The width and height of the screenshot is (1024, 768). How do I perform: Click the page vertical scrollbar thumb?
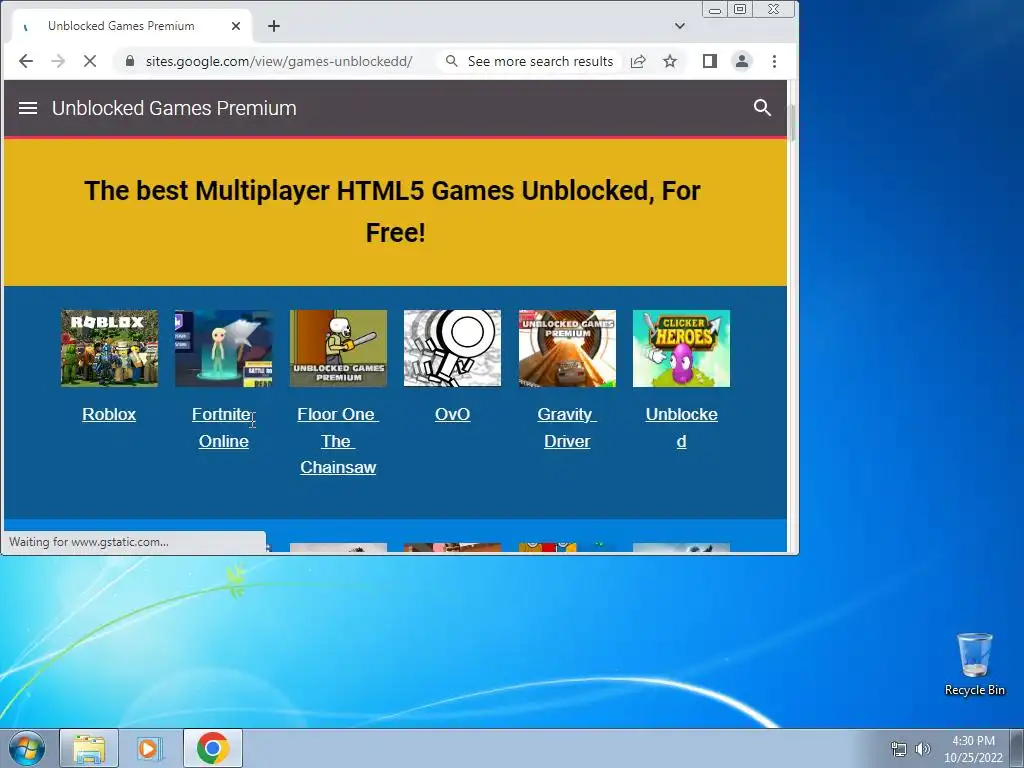point(792,123)
